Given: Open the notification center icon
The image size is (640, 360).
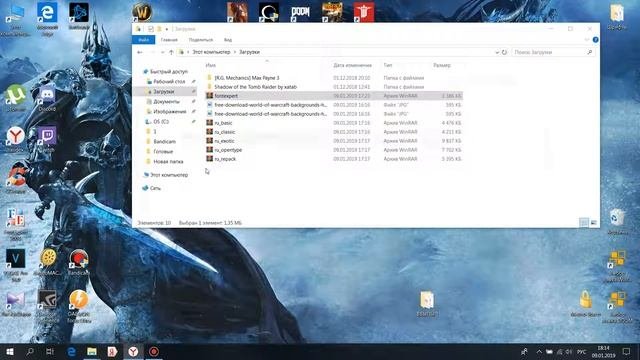Looking at the screenshot, I should (x=627, y=351).
